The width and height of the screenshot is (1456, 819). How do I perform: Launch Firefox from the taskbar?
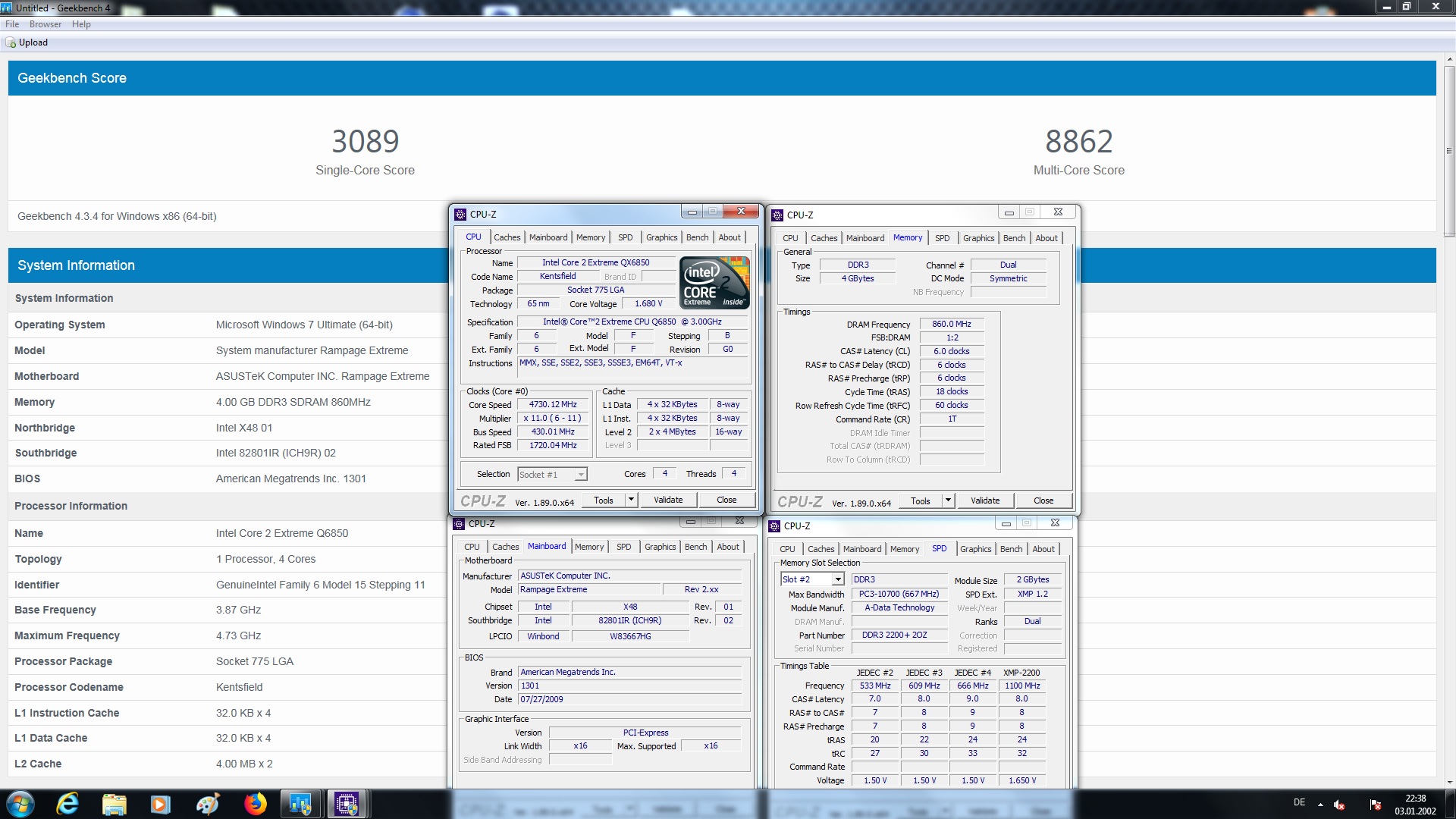(x=255, y=804)
